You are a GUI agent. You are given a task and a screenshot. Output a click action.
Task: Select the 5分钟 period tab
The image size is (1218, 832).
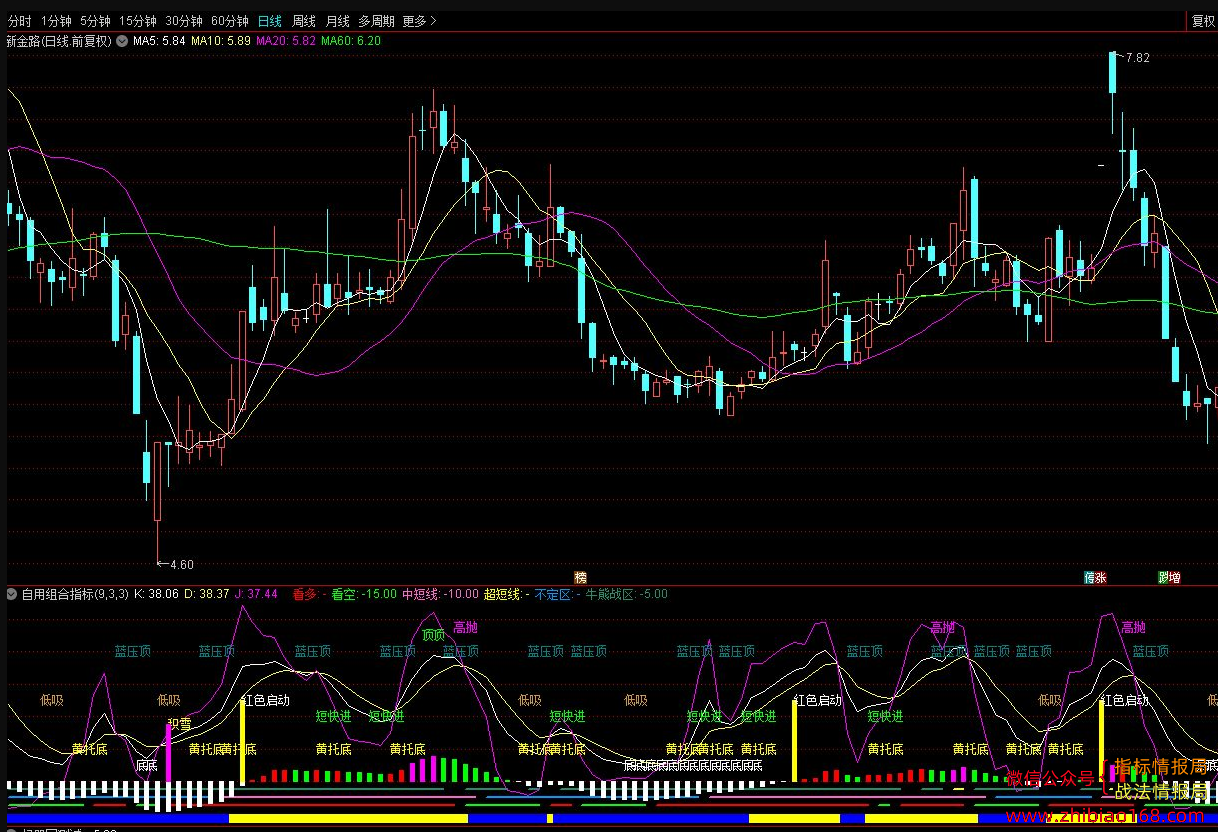[x=95, y=21]
